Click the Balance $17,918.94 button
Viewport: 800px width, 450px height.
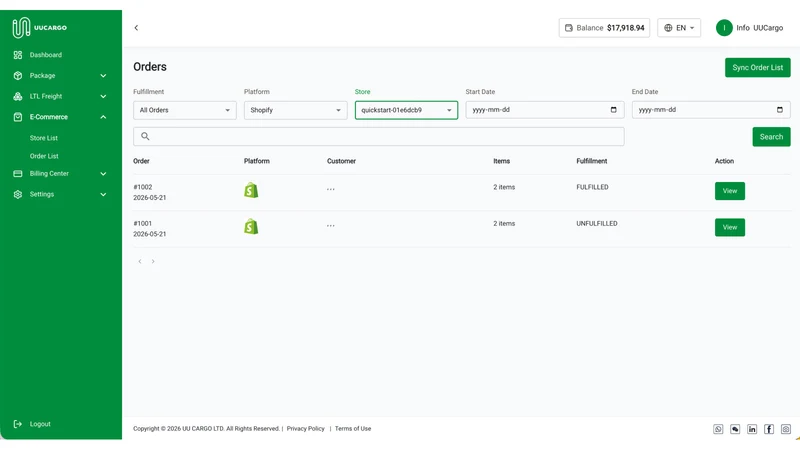[604, 28]
